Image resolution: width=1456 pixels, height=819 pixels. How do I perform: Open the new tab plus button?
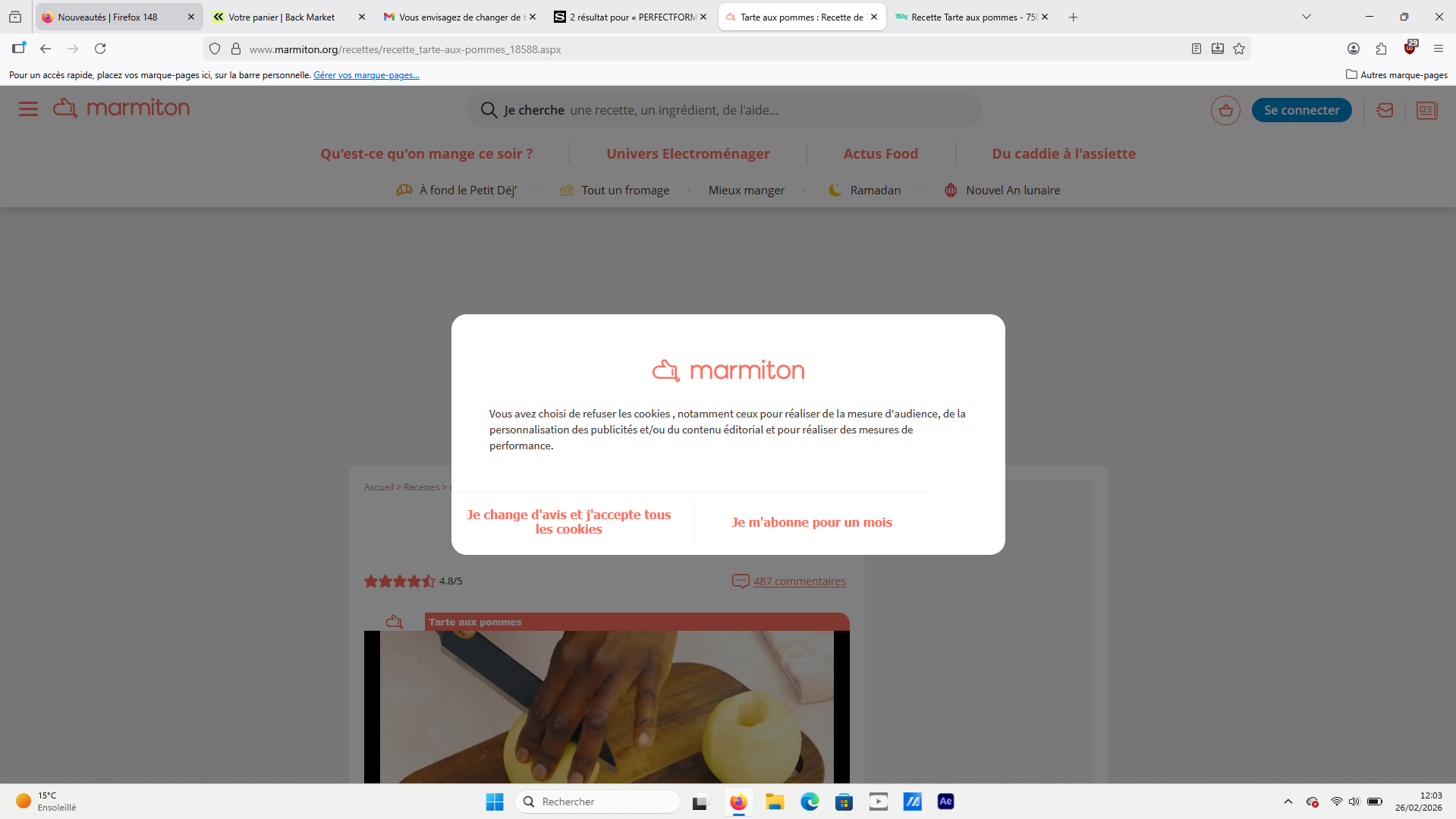(x=1073, y=17)
